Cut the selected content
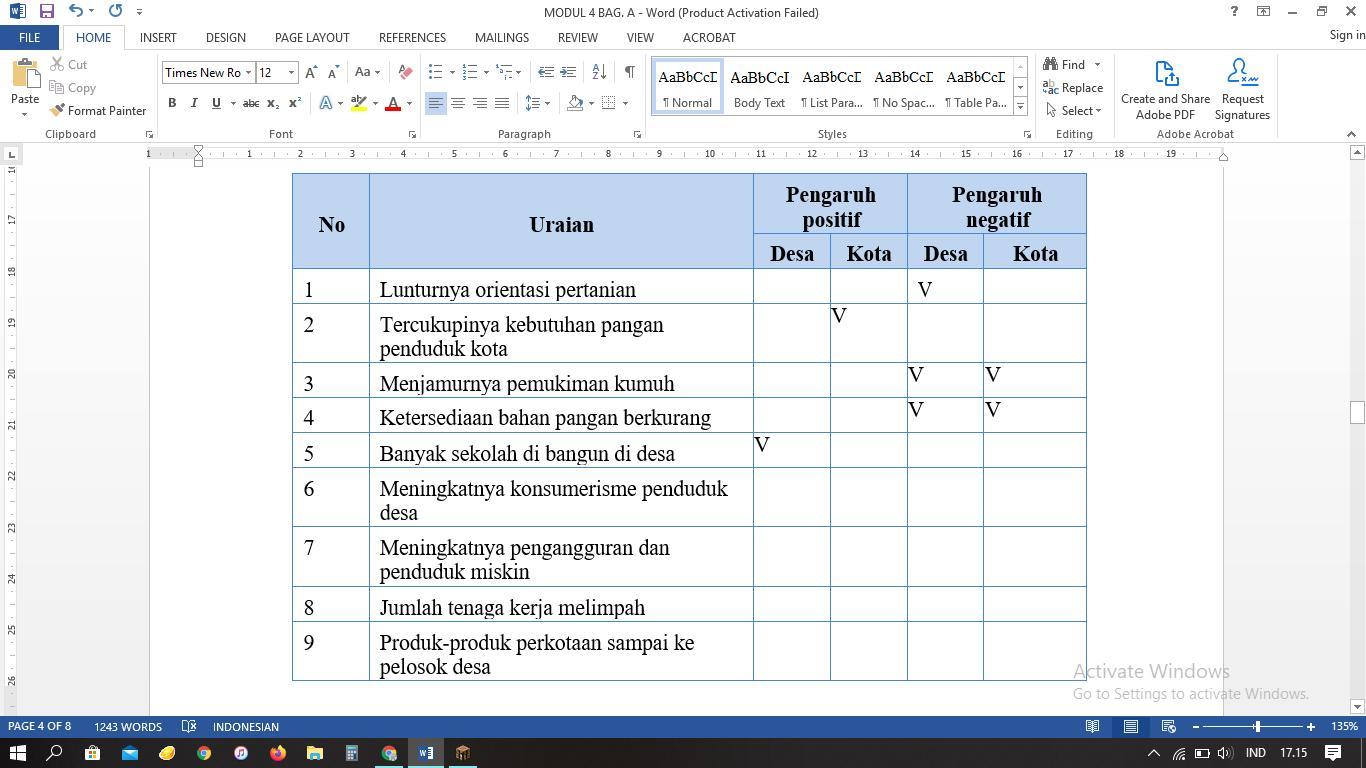This screenshot has height=768, width=1366. [68, 64]
